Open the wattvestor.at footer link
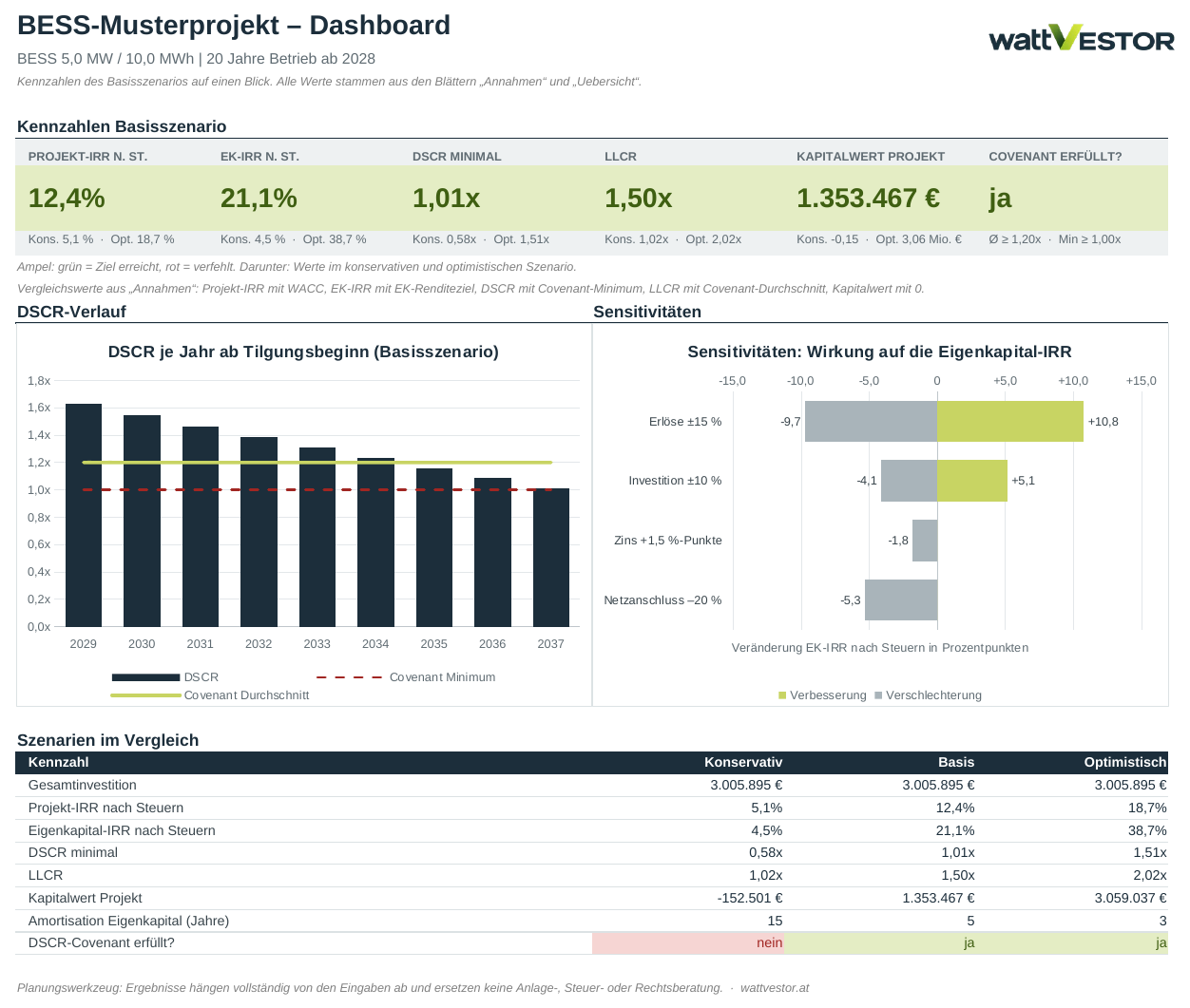Screen dimensions: 1190x1008 click(x=775, y=988)
